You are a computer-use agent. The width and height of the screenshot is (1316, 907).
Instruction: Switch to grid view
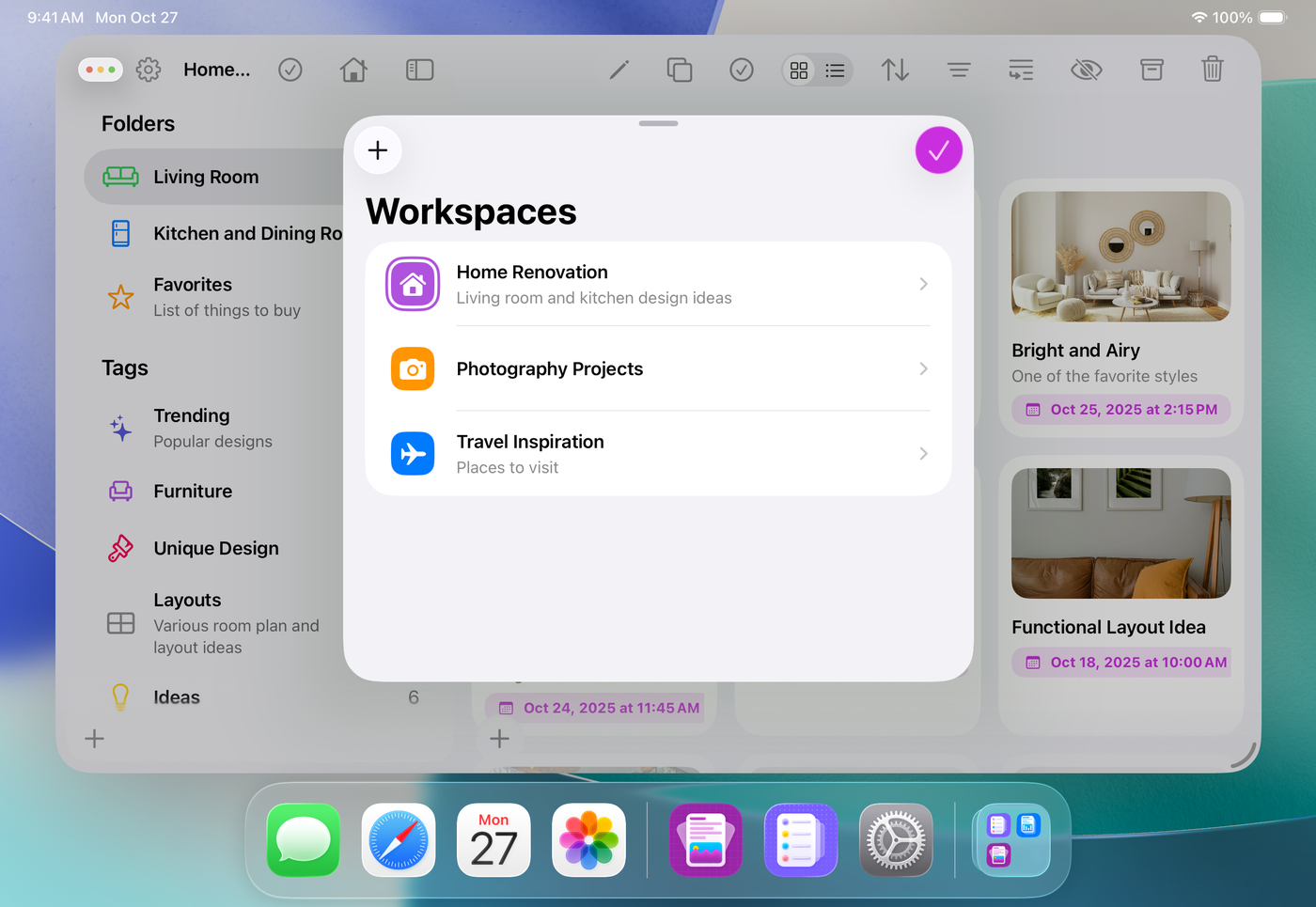tap(799, 70)
